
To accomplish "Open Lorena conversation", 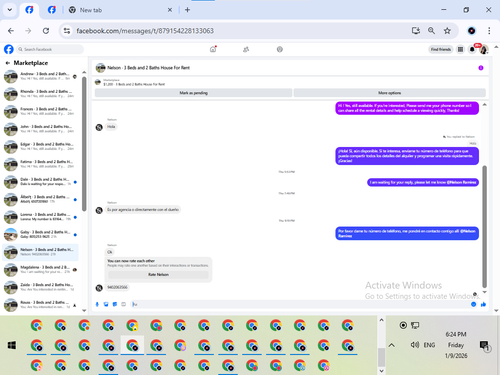I will [40, 217].
